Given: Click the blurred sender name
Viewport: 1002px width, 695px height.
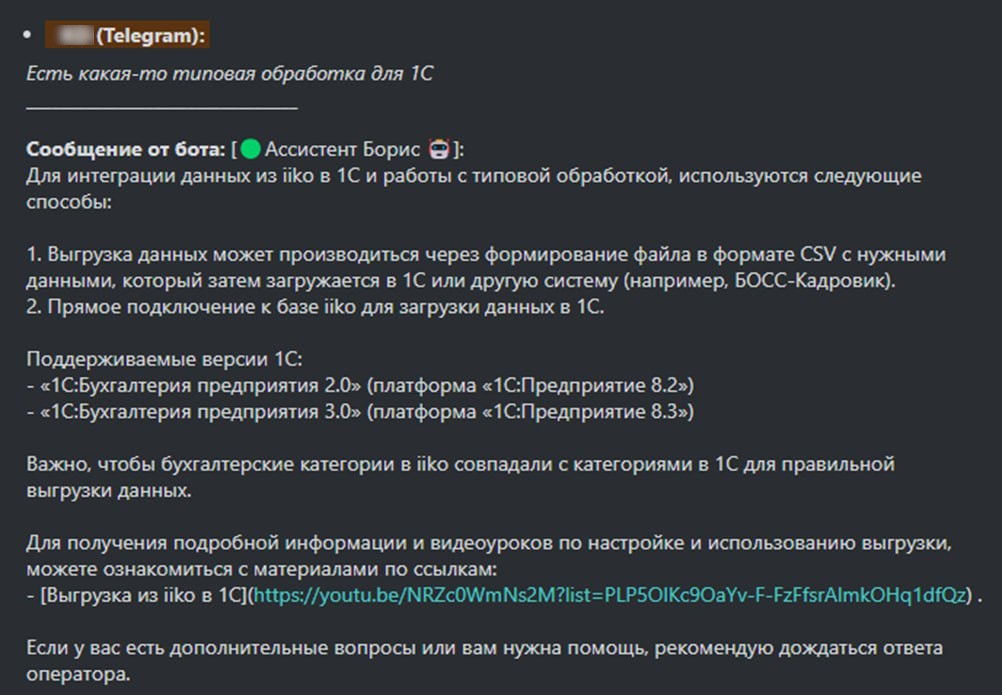Looking at the screenshot, I should tap(70, 36).
